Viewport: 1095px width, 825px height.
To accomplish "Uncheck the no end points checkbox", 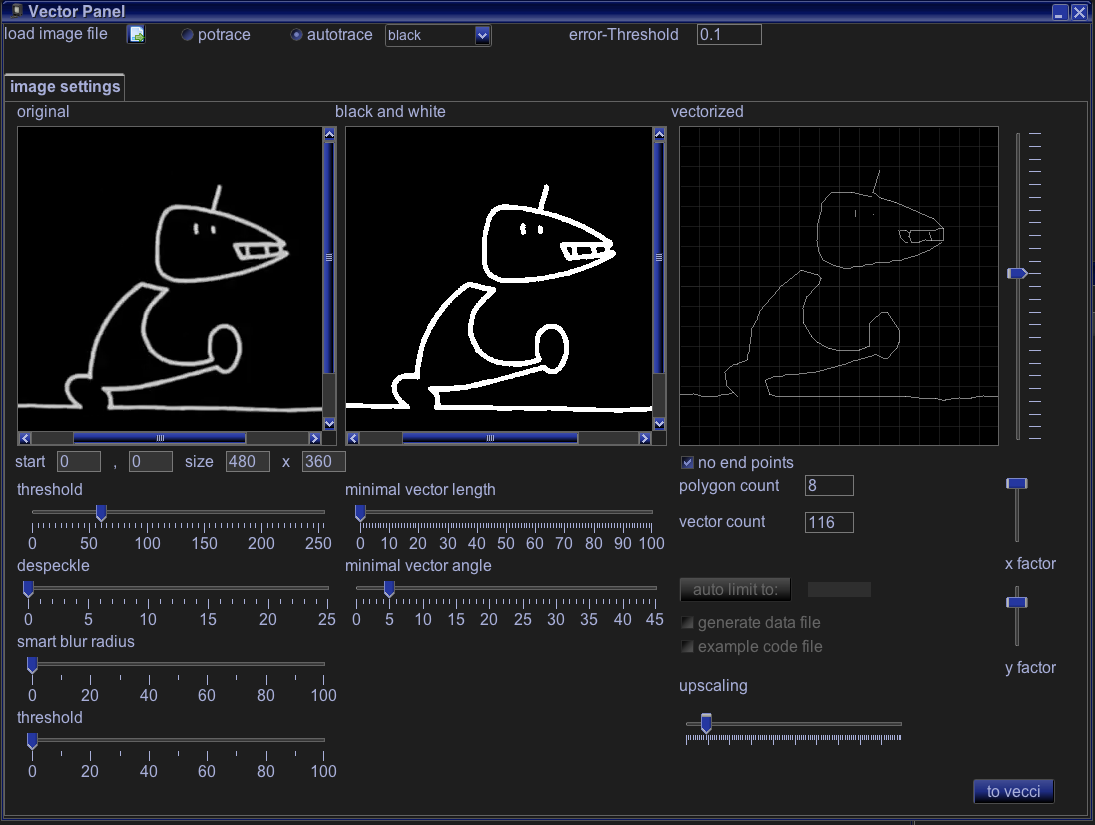I will (x=687, y=462).
